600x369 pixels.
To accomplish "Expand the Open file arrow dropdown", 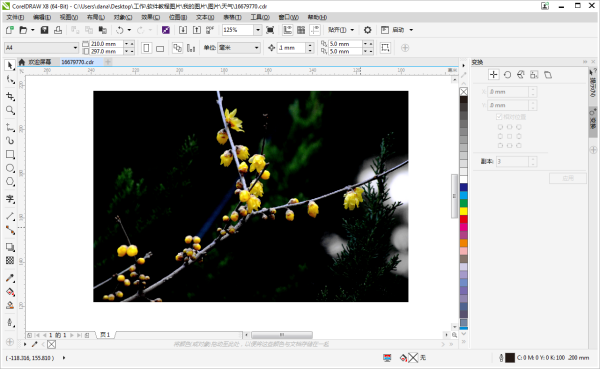I will (x=33, y=30).
